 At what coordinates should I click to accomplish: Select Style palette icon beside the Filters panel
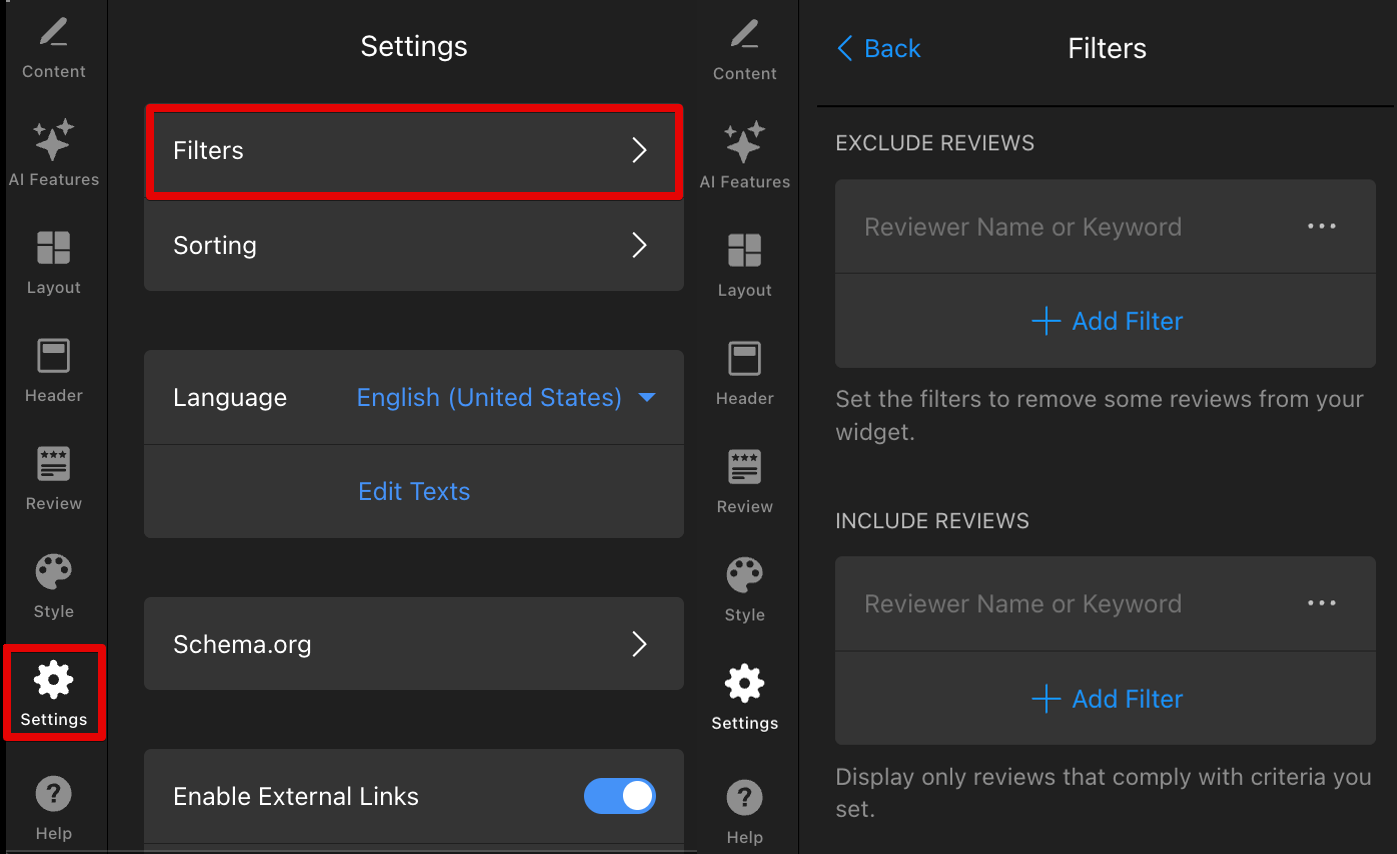pyautogui.click(x=744, y=589)
